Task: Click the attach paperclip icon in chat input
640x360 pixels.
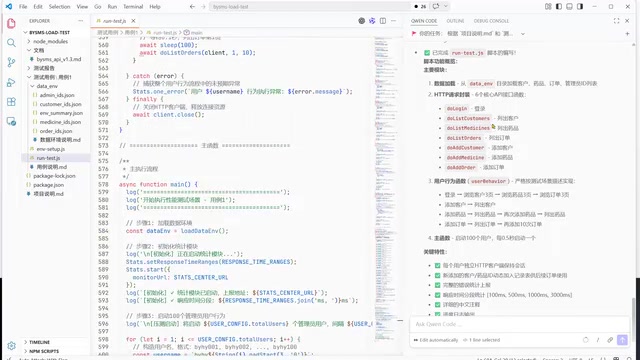Action: click(610, 340)
